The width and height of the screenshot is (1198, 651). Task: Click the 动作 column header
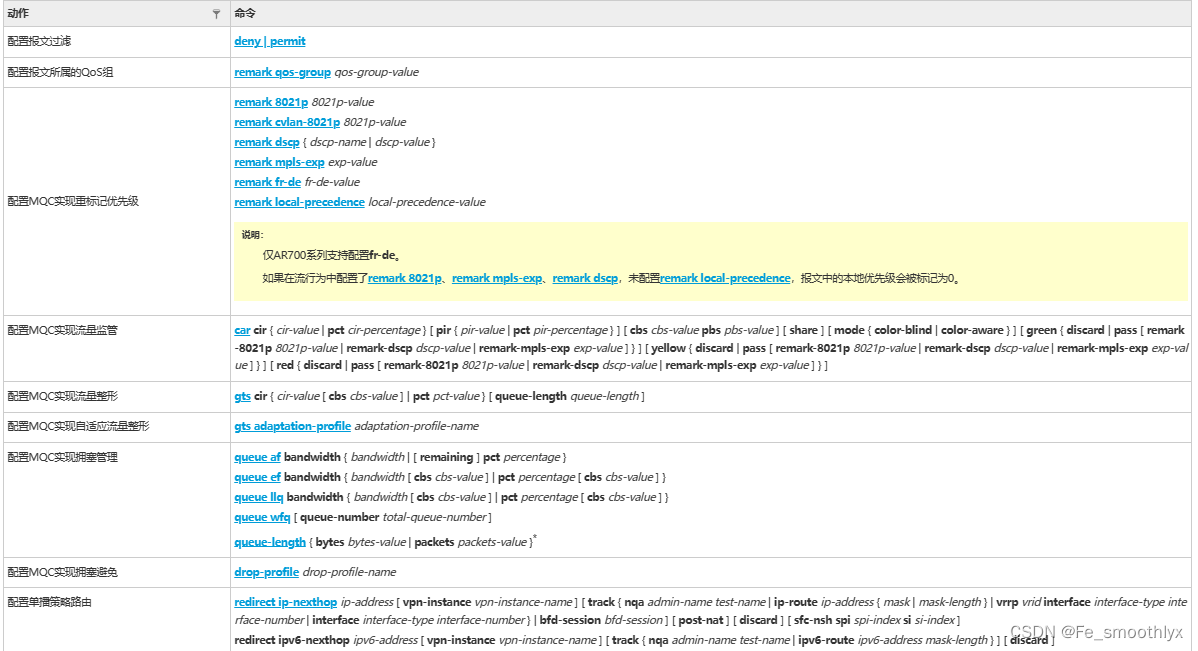tap(116, 14)
